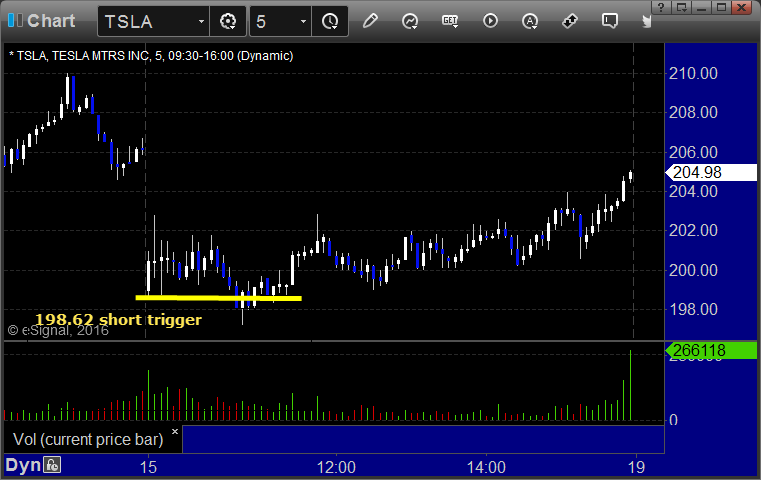Open the alerts circled-A menu

pos(529,21)
